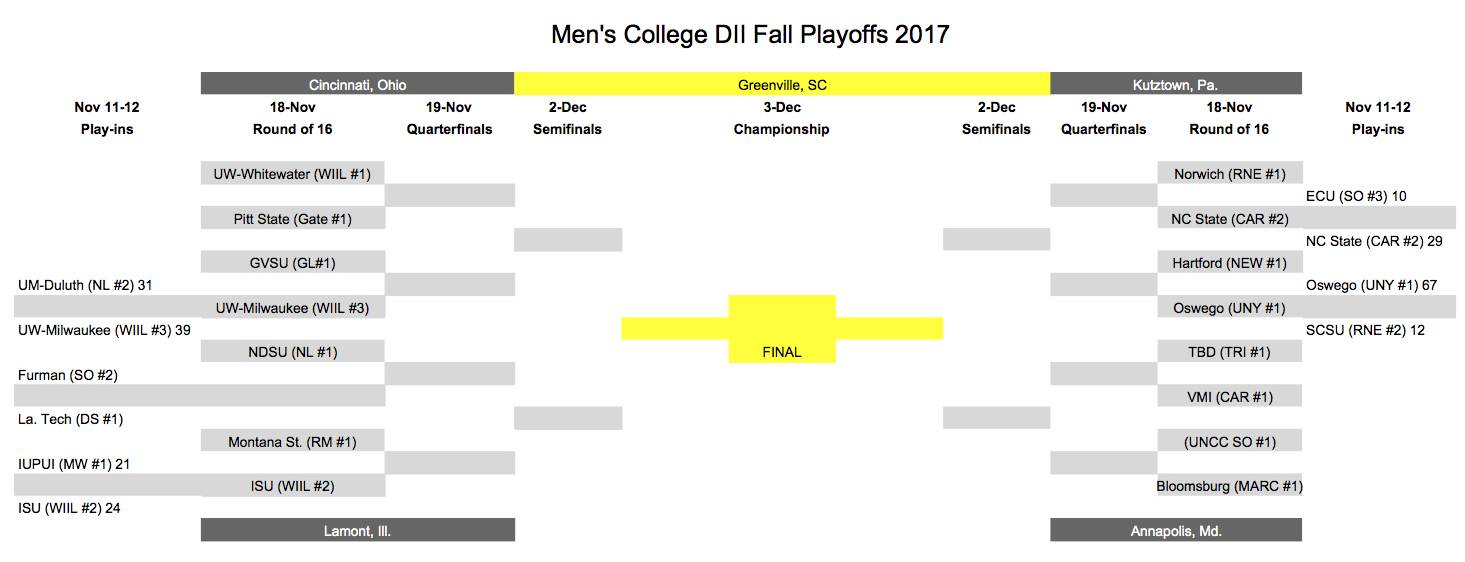Click the Men's College DII Fall Playoffs title

[x=750, y=35]
